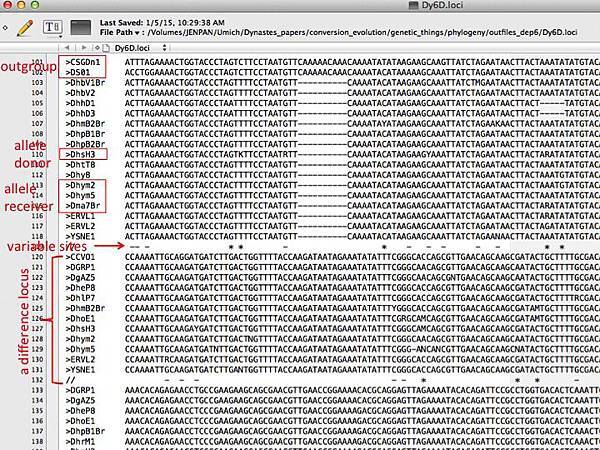This screenshot has width=600, height=450.
Task: Click the >DhbV1Br sequence name
Action: click(85, 83)
